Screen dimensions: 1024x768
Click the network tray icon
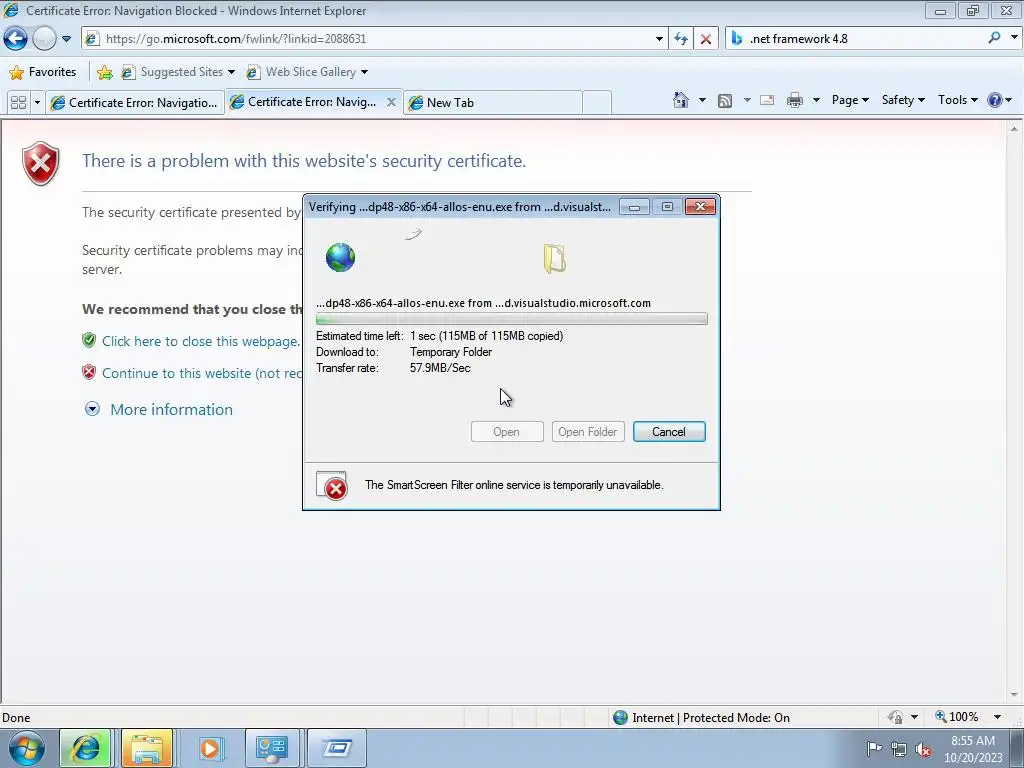[x=899, y=749]
